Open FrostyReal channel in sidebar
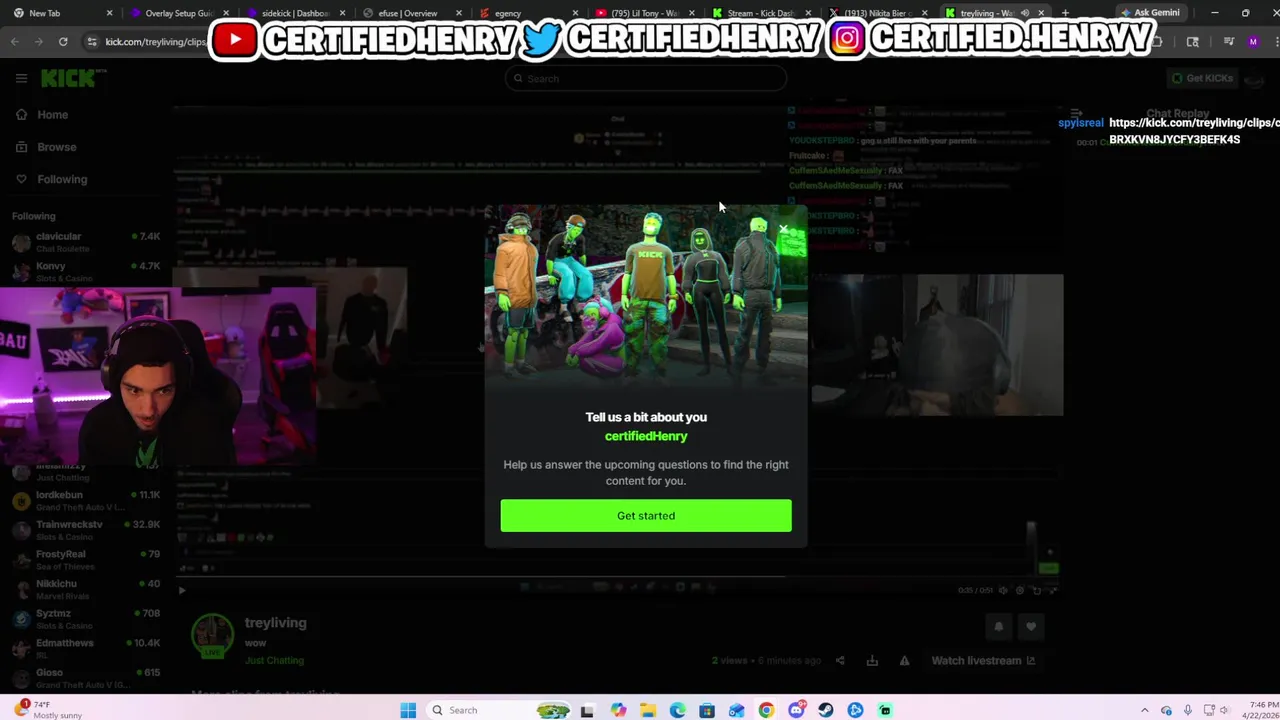The height and width of the screenshot is (720, 1280). click(x=86, y=559)
